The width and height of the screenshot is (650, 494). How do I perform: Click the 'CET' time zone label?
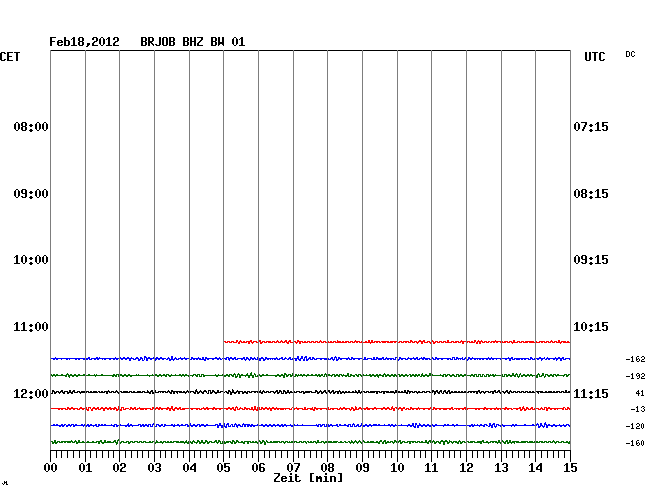pyautogui.click(x=10, y=57)
